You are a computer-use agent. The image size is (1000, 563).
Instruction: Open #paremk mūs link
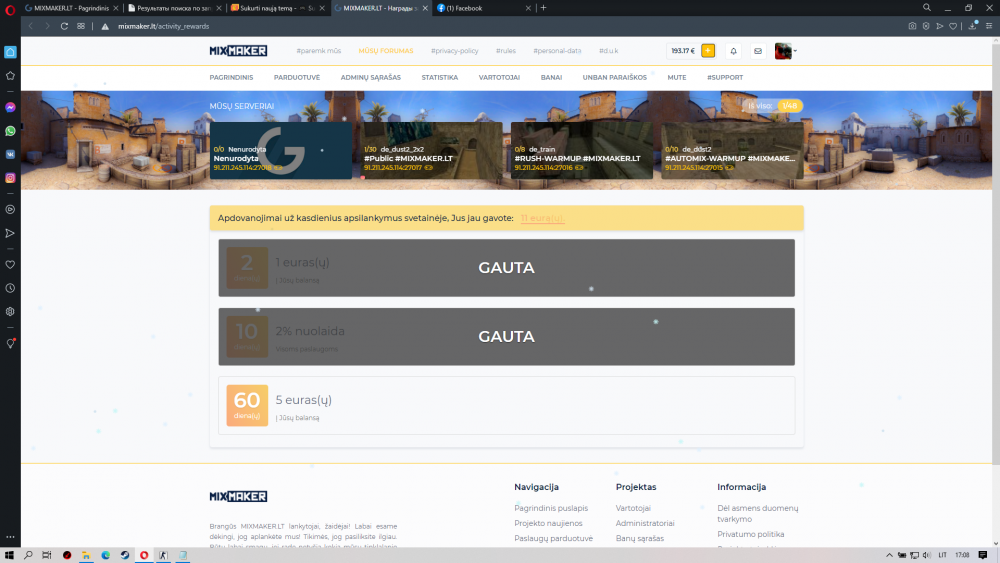pyautogui.click(x=318, y=51)
